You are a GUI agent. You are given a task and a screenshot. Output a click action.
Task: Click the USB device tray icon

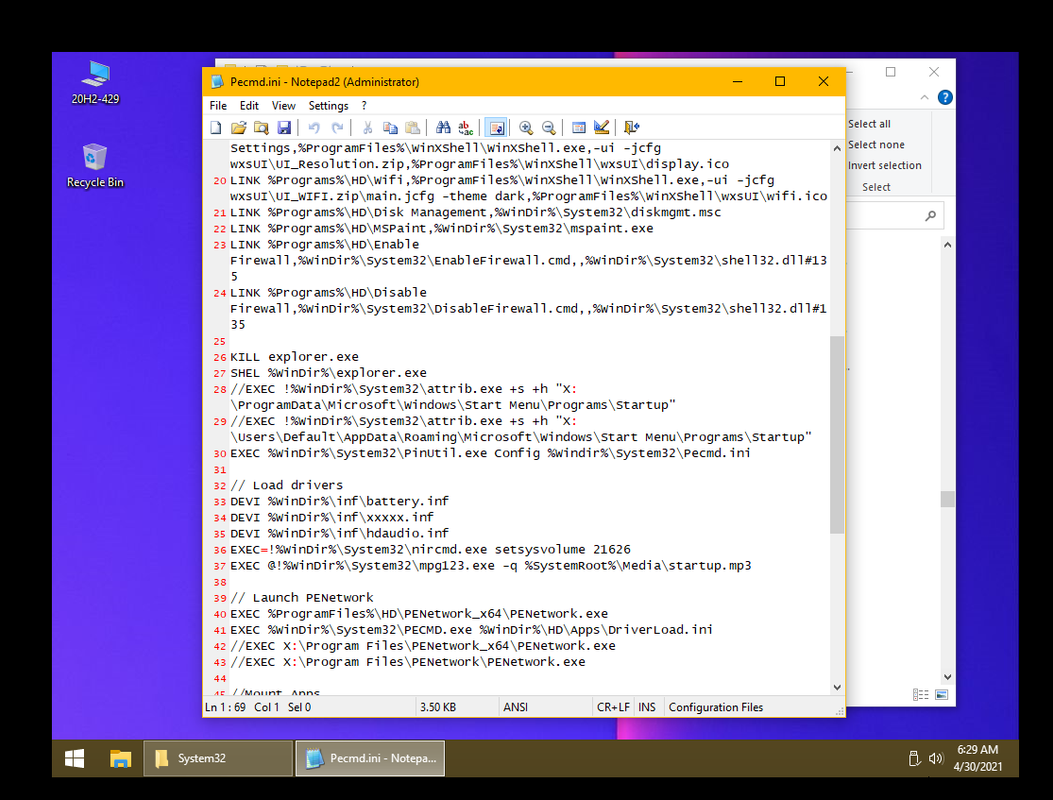914,759
